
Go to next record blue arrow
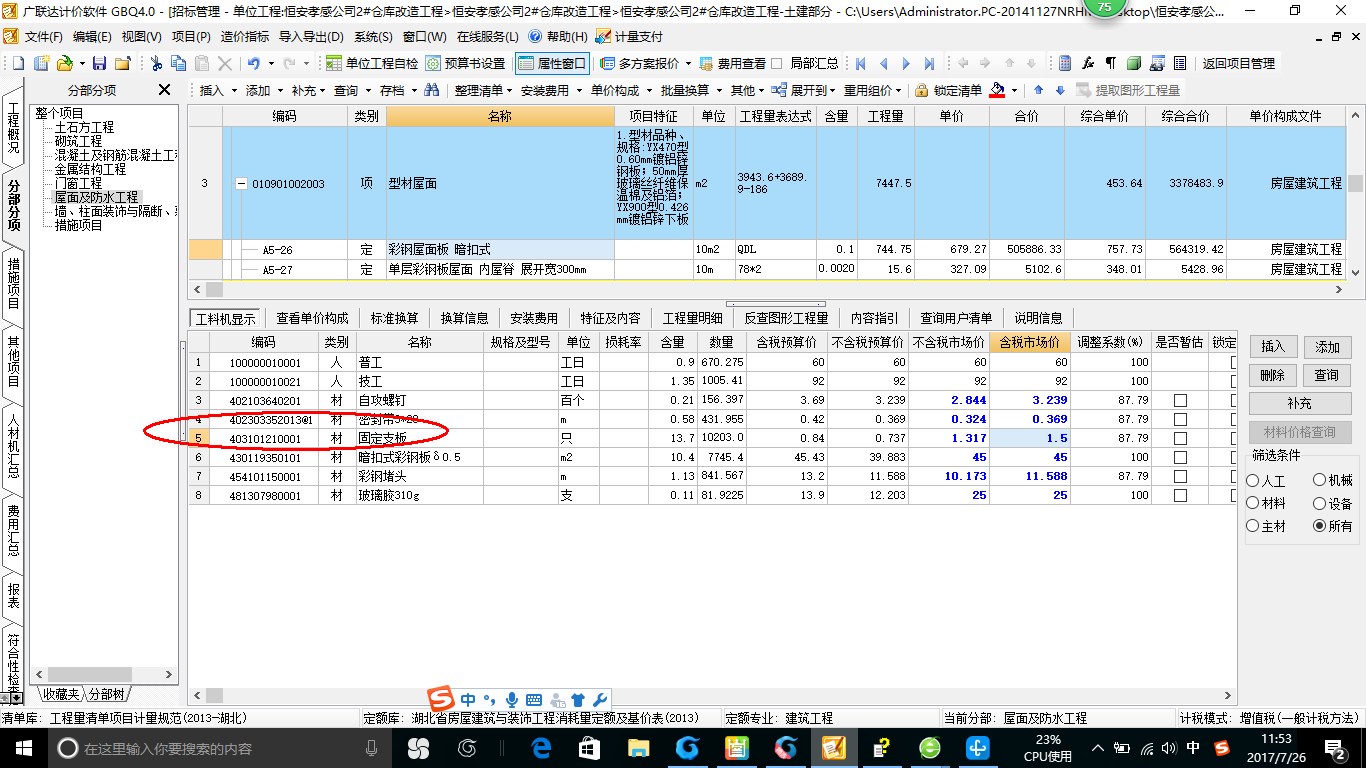pyautogui.click(x=907, y=63)
